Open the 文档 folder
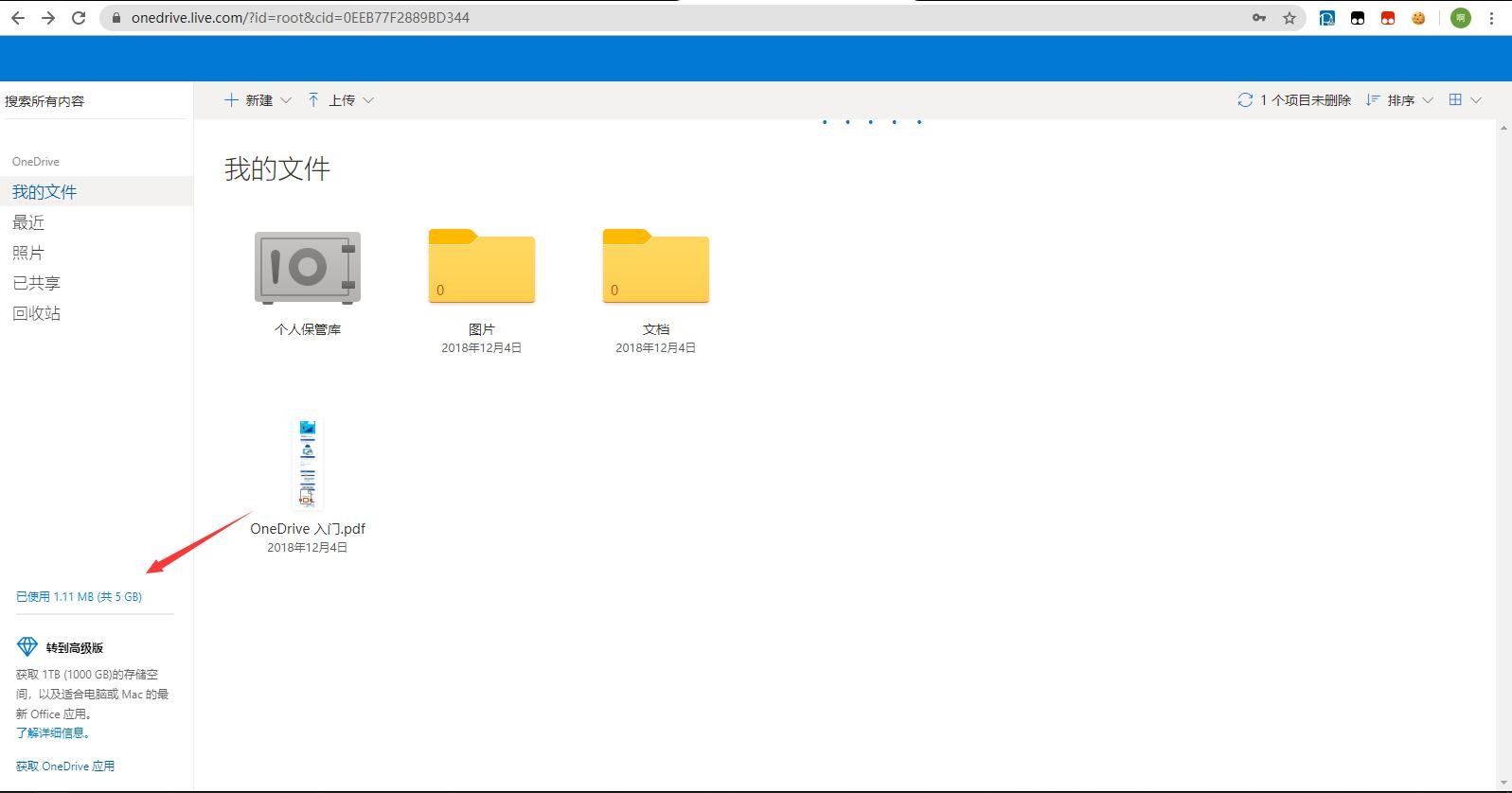1512x793 pixels. pyautogui.click(x=655, y=267)
